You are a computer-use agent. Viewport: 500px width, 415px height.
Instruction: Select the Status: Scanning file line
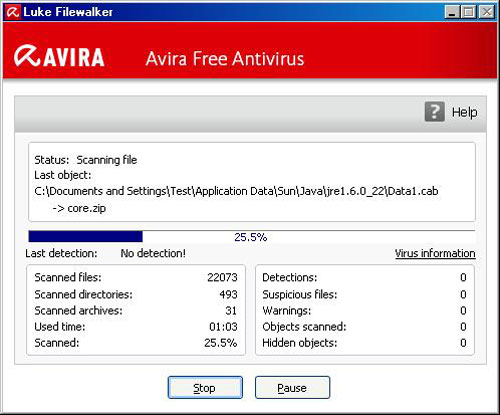point(86,160)
